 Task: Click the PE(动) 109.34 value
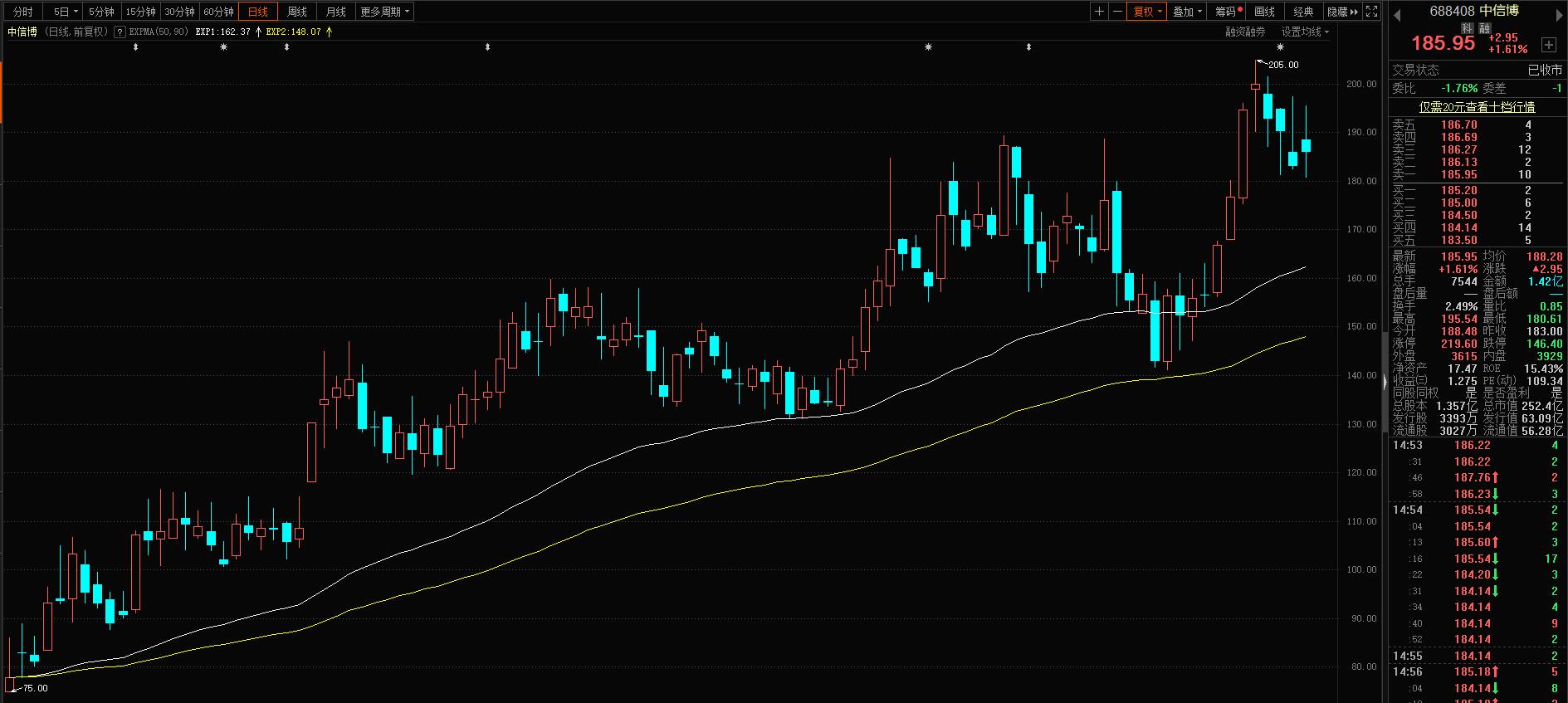1545,381
